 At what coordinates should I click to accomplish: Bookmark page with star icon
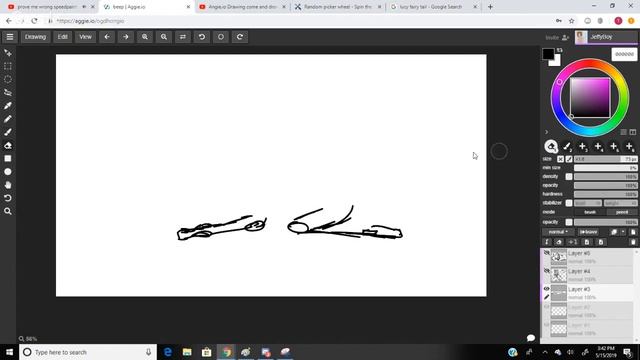pyautogui.click(x=572, y=21)
